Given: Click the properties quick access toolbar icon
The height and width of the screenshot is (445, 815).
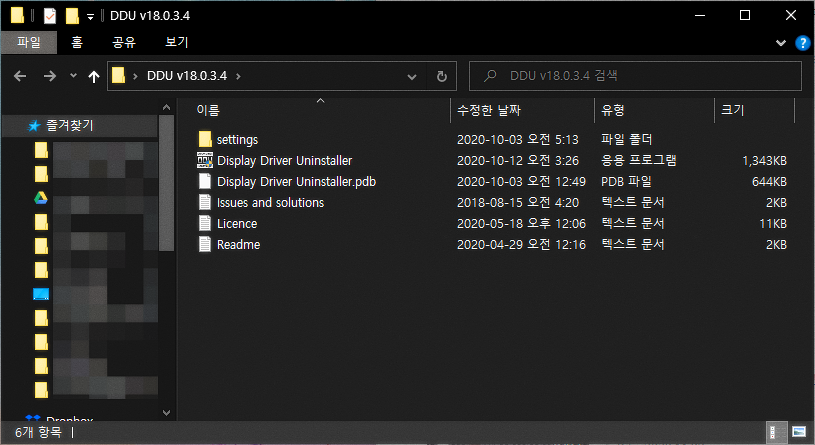Looking at the screenshot, I should click(x=49, y=16).
